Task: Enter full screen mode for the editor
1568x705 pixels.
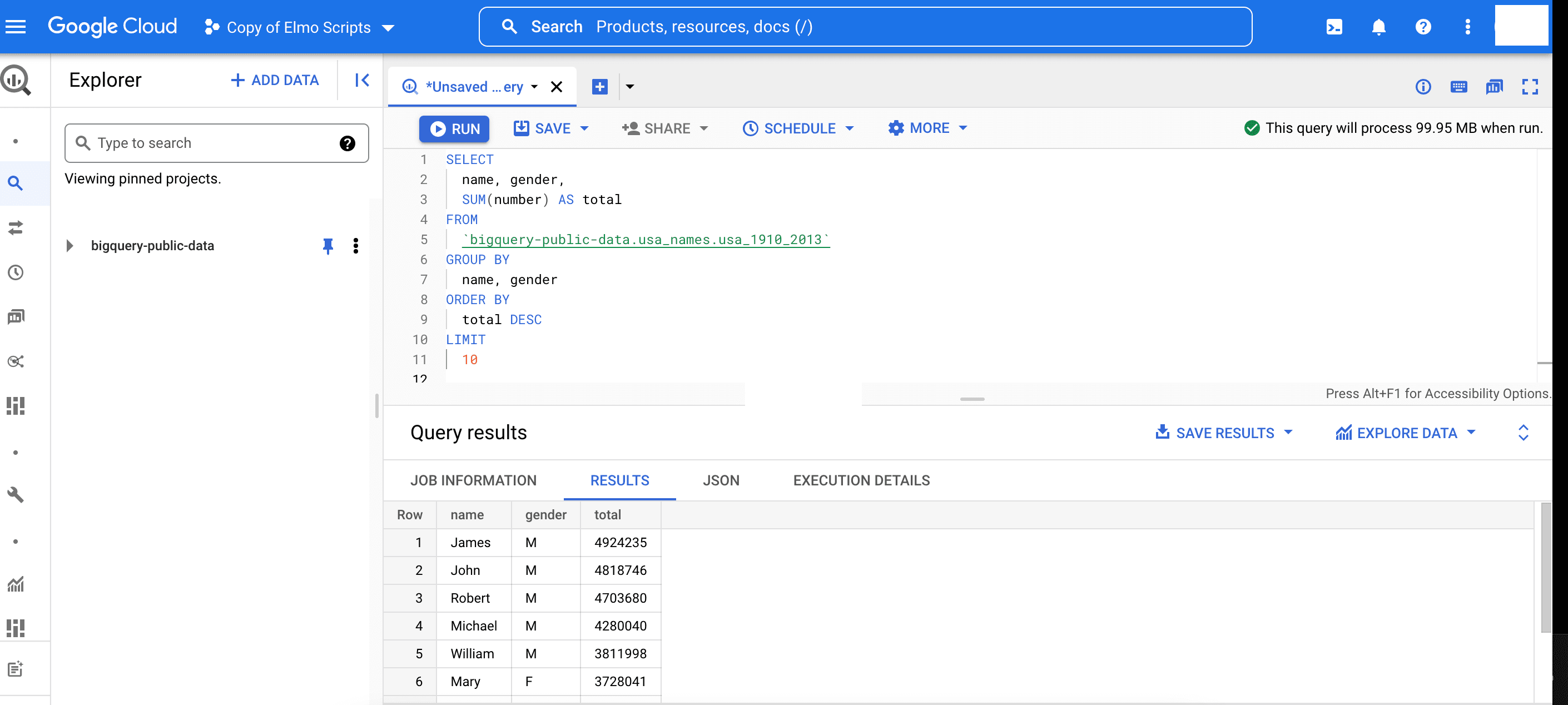Action: coord(1530,87)
